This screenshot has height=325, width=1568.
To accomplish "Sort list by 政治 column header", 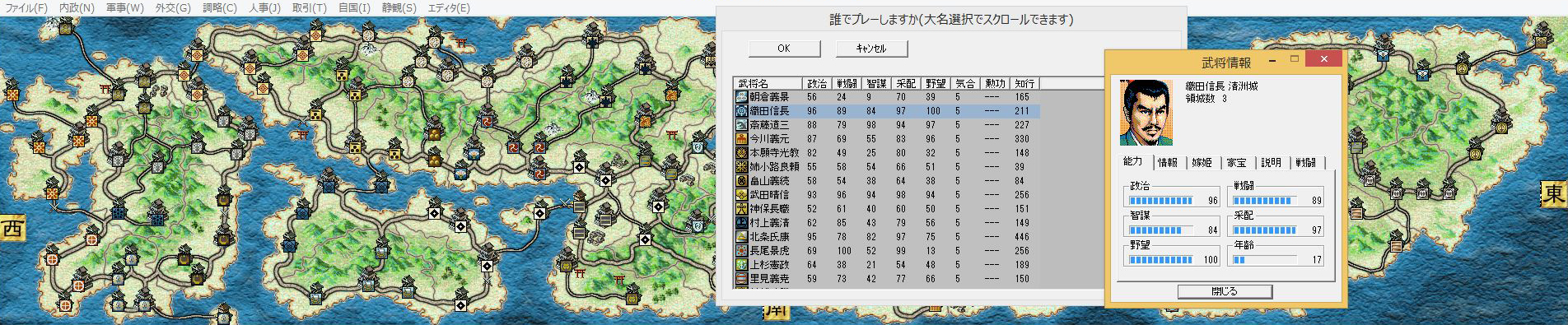I will pyautogui.click(x=817, y=84).
